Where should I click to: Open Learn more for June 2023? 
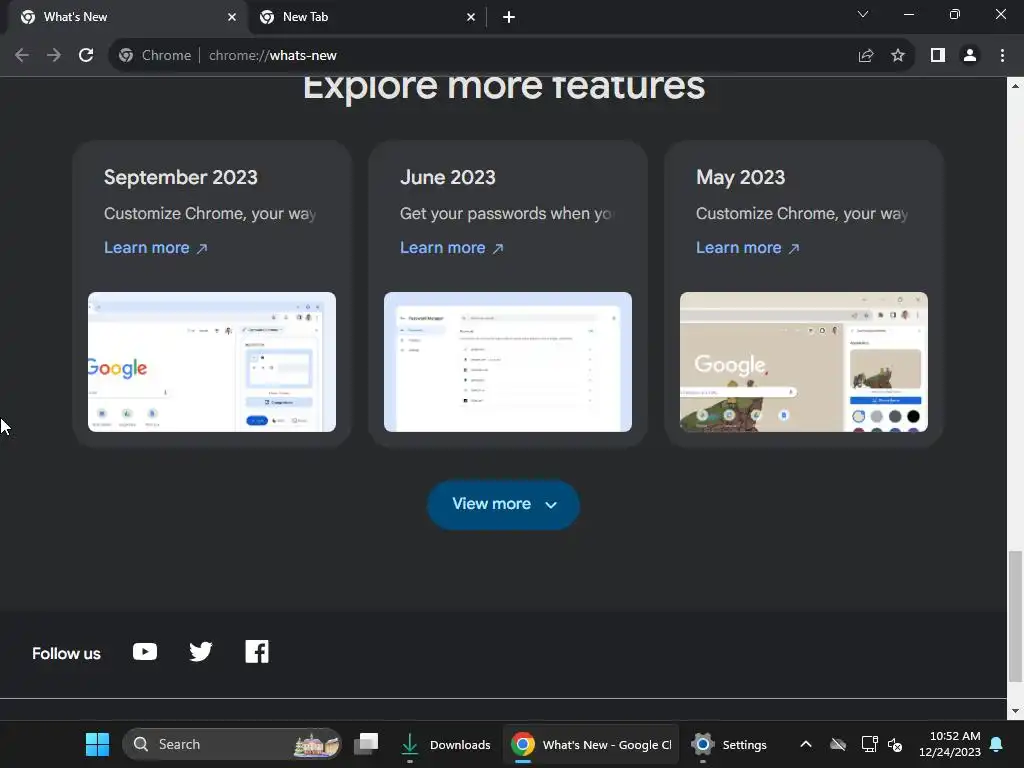click(451, 248)
